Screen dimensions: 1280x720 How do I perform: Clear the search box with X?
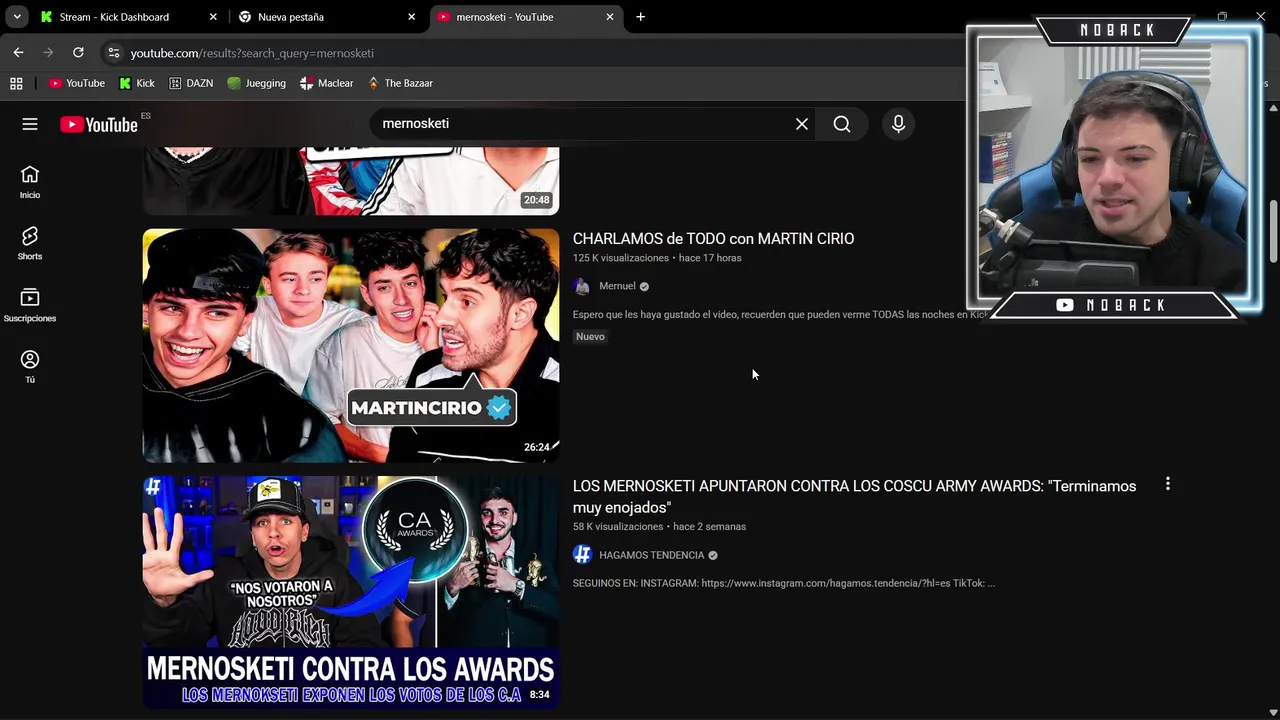pos(802,124)
